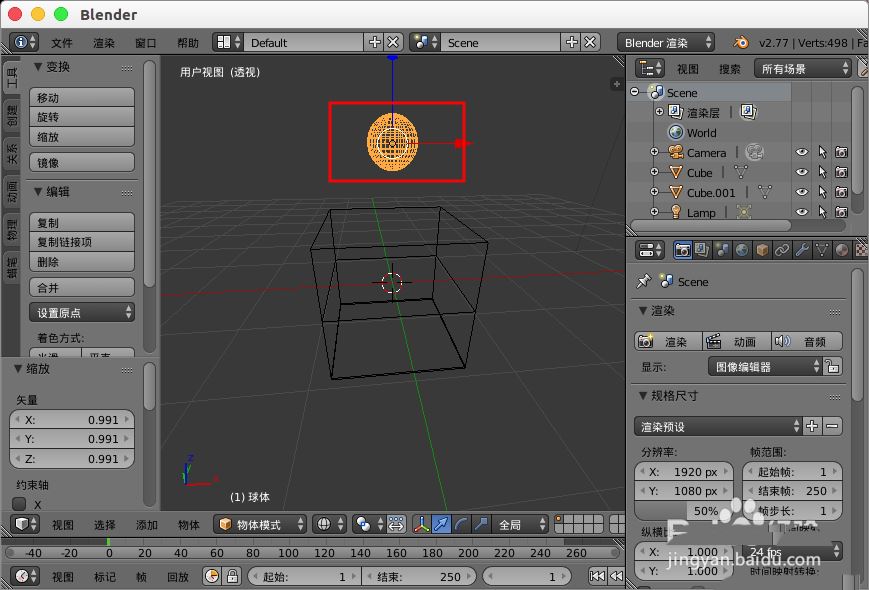Select the Material properties tab (sphere icon)
This screenshot has height=590, width=869.
click(x=840, y=249)
